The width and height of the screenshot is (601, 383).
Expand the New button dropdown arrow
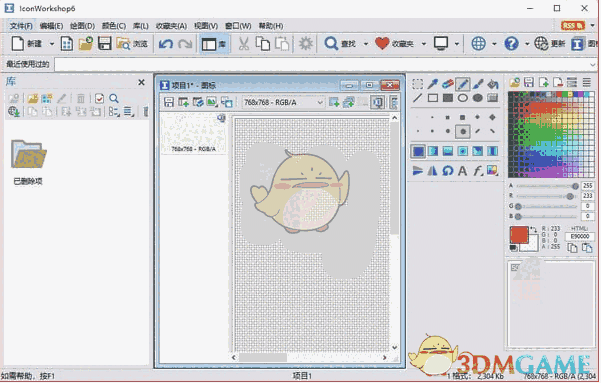[x=51, y=44]
